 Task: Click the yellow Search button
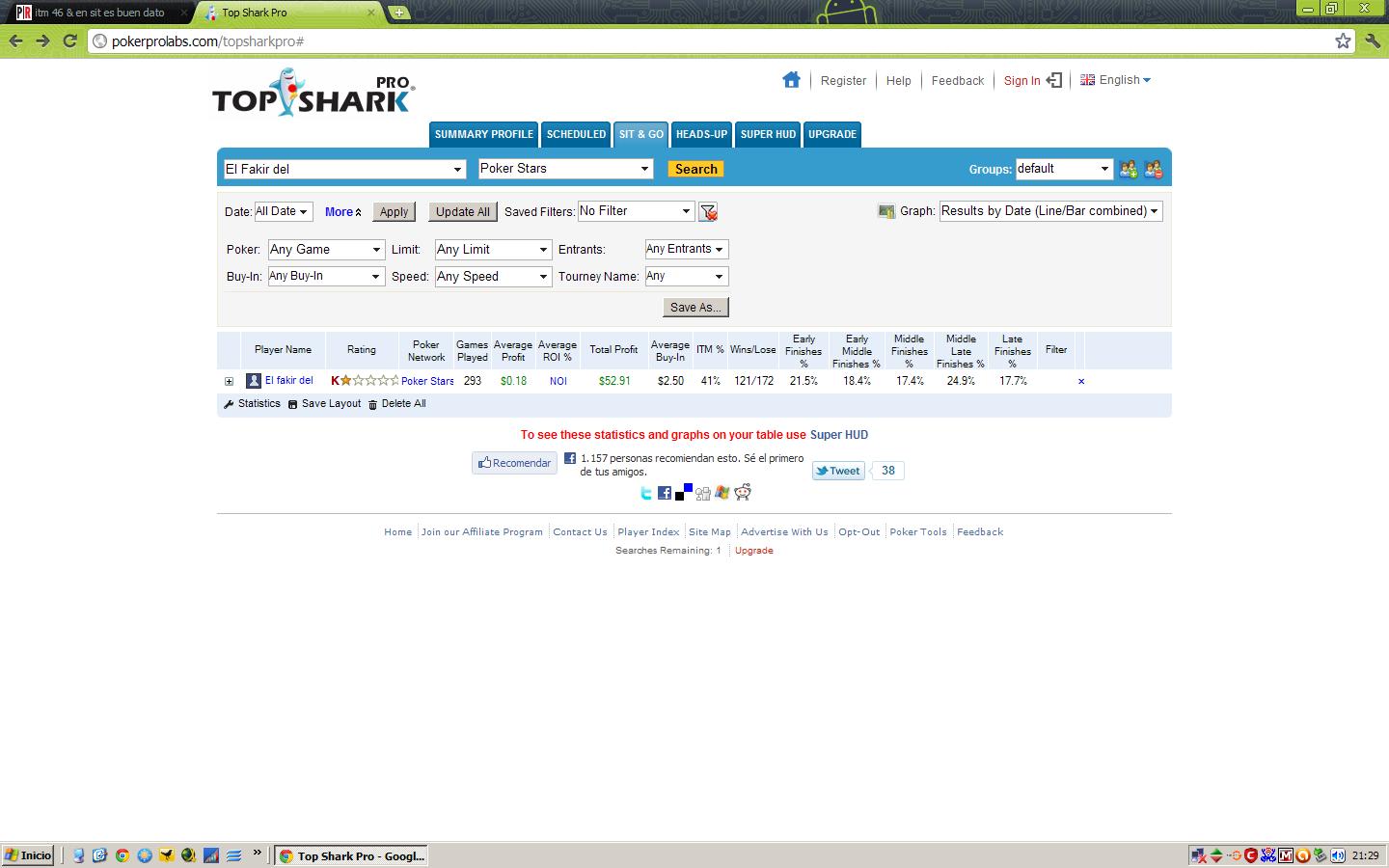coord(695,169)
